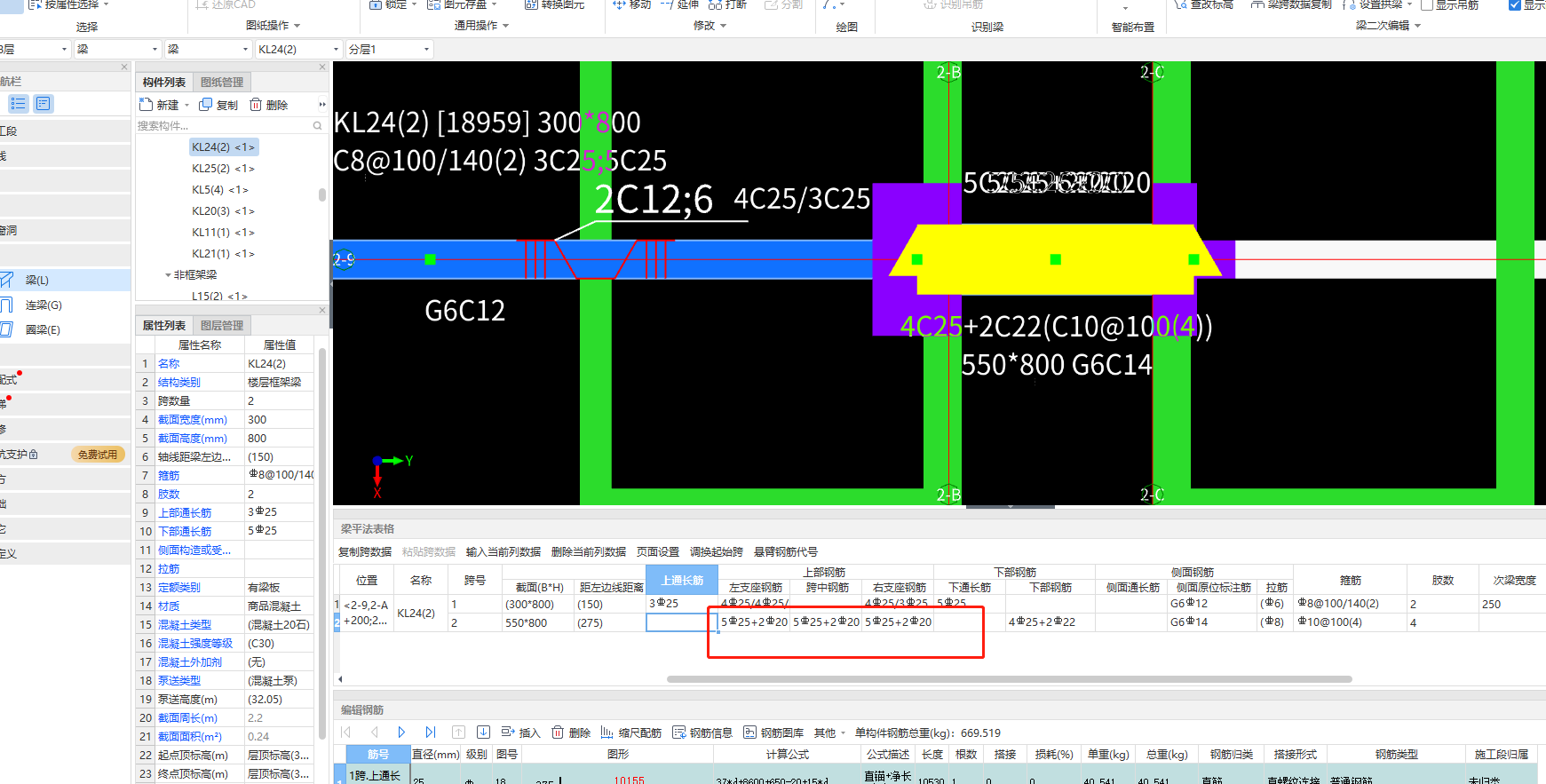This screenshot has width=1546, height=784.
Task: Click the detail view icon in navigation panel
Action: click(x=44, y=104)
